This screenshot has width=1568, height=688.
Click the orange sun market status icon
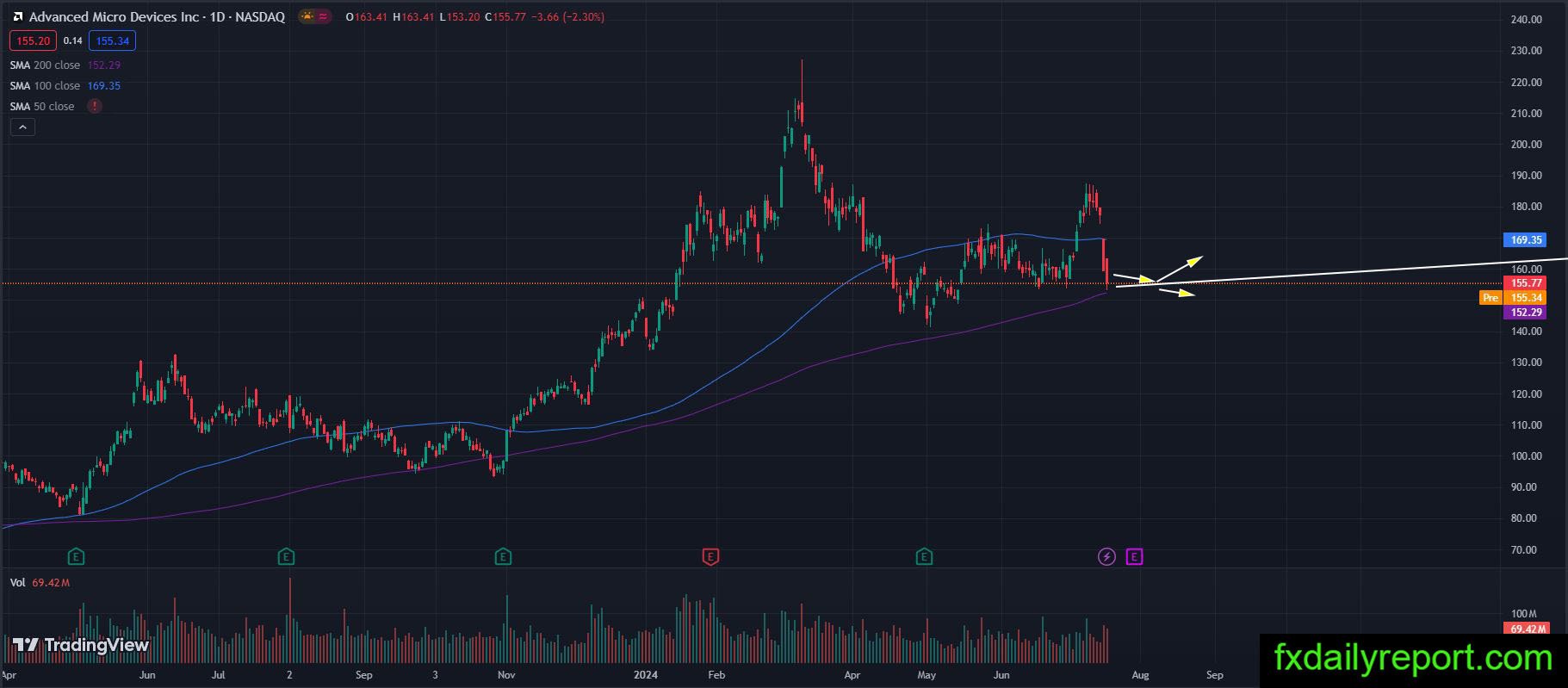click(x=307, y=16)
